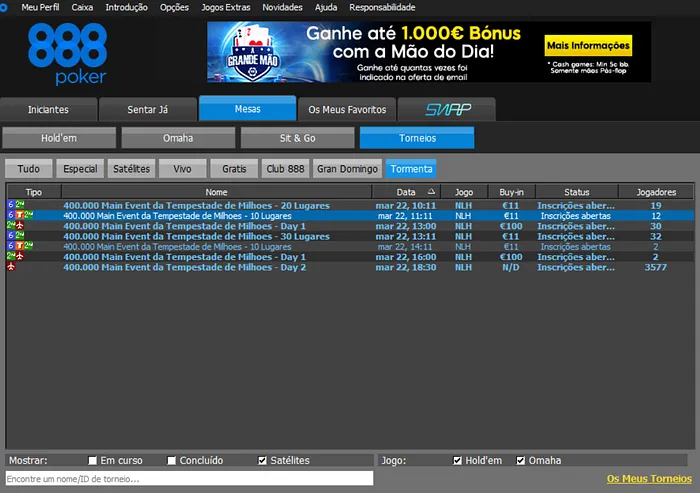Uncheck the Omaha game checkbox

click(521, 460)
